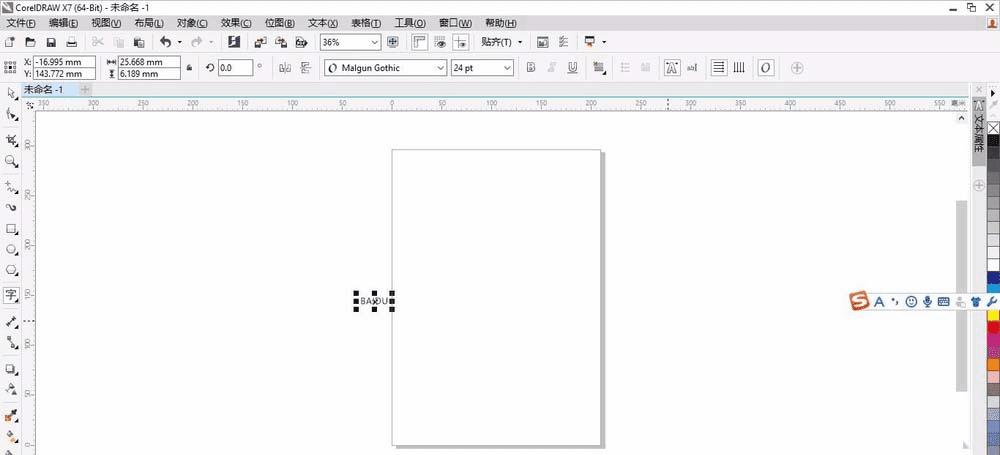
Task: Select the Color Eyedropper tool
Action: 11,416
